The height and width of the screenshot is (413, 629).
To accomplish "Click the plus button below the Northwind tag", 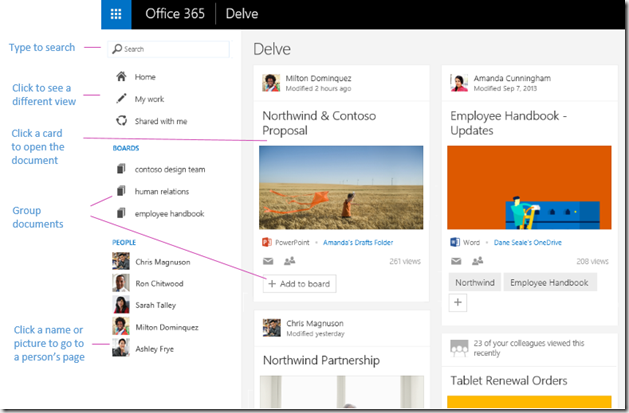I will coord(458,302).
